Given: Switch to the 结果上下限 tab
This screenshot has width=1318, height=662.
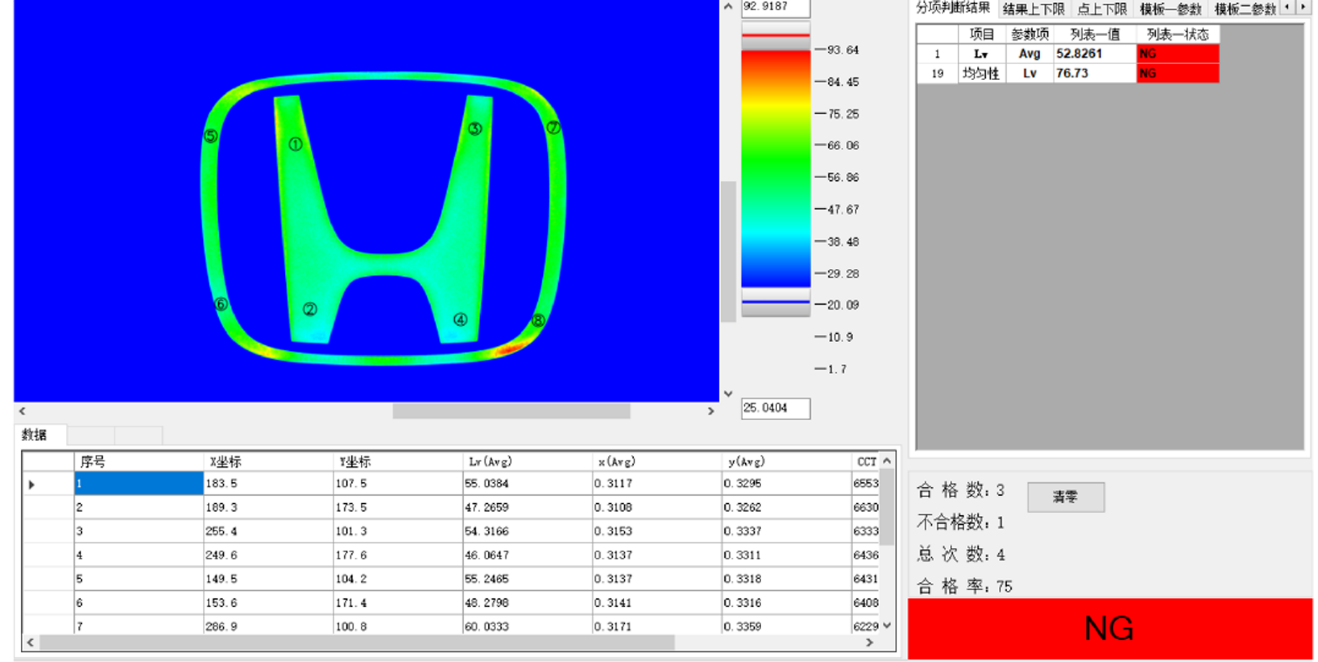Looking at the screenshot, I should click(x=1033, y=9).
